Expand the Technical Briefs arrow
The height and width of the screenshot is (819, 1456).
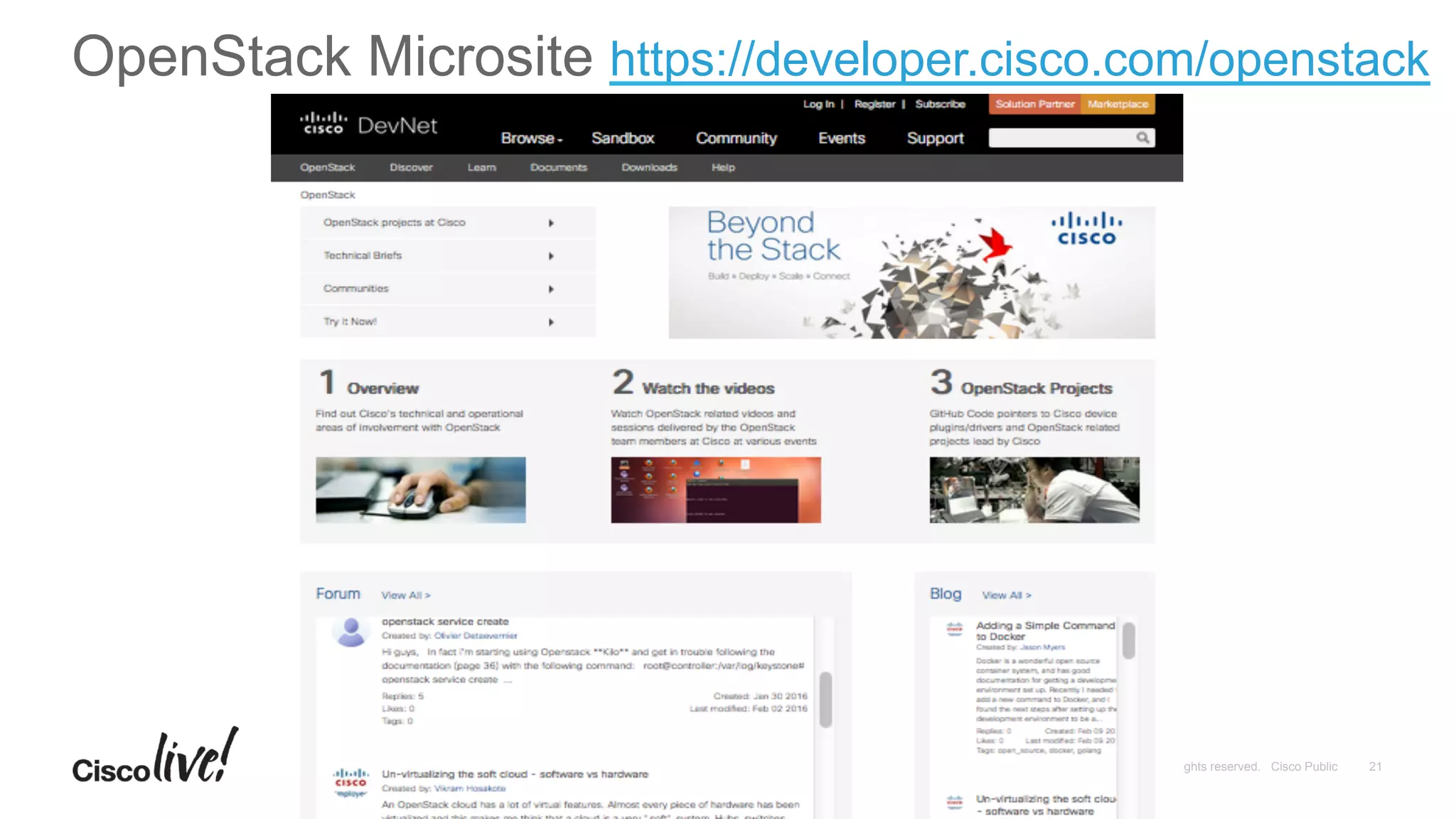[551, 256]
